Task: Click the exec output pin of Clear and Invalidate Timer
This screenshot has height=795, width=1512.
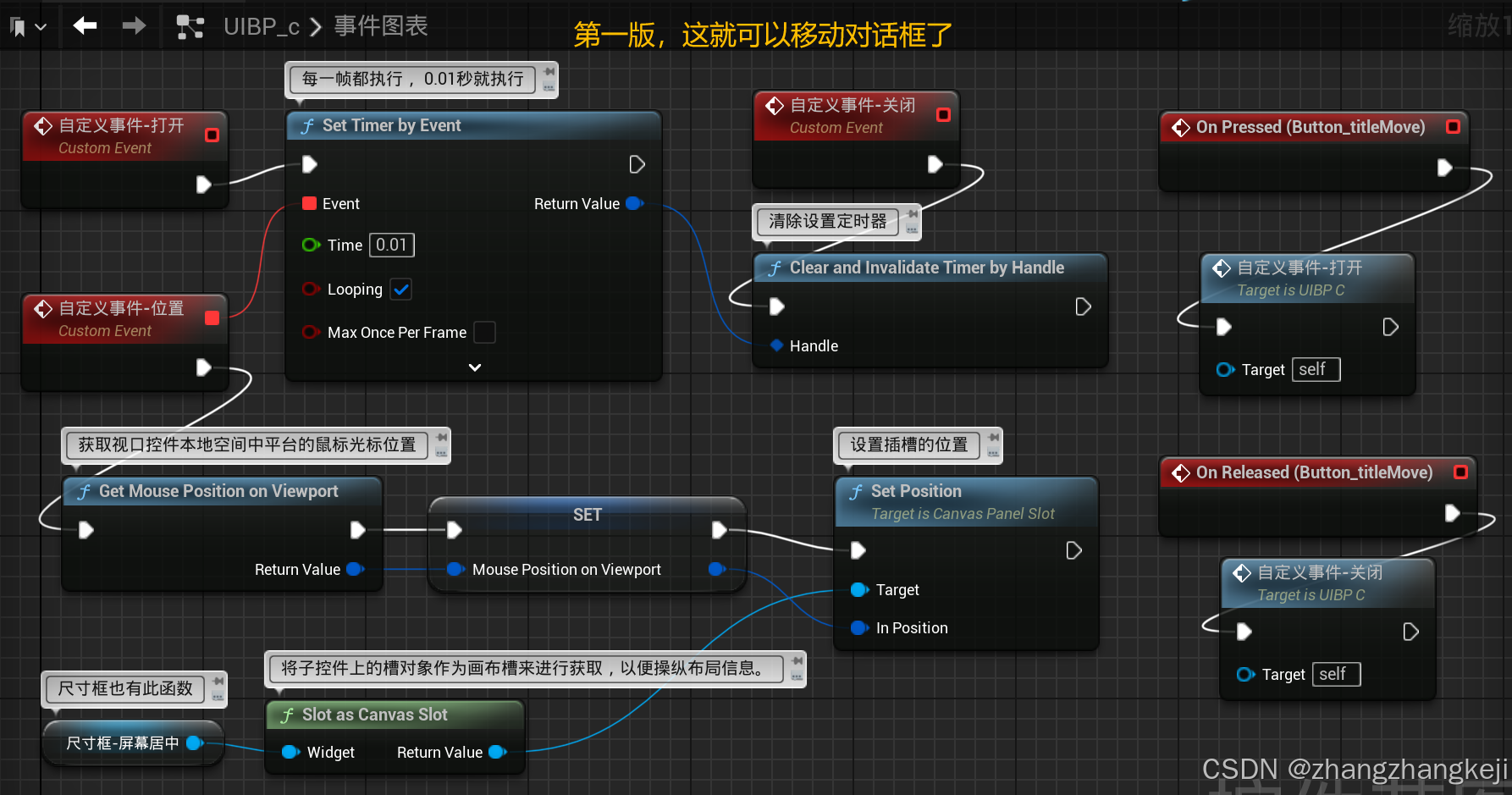Action: (x=1083, y=306)
